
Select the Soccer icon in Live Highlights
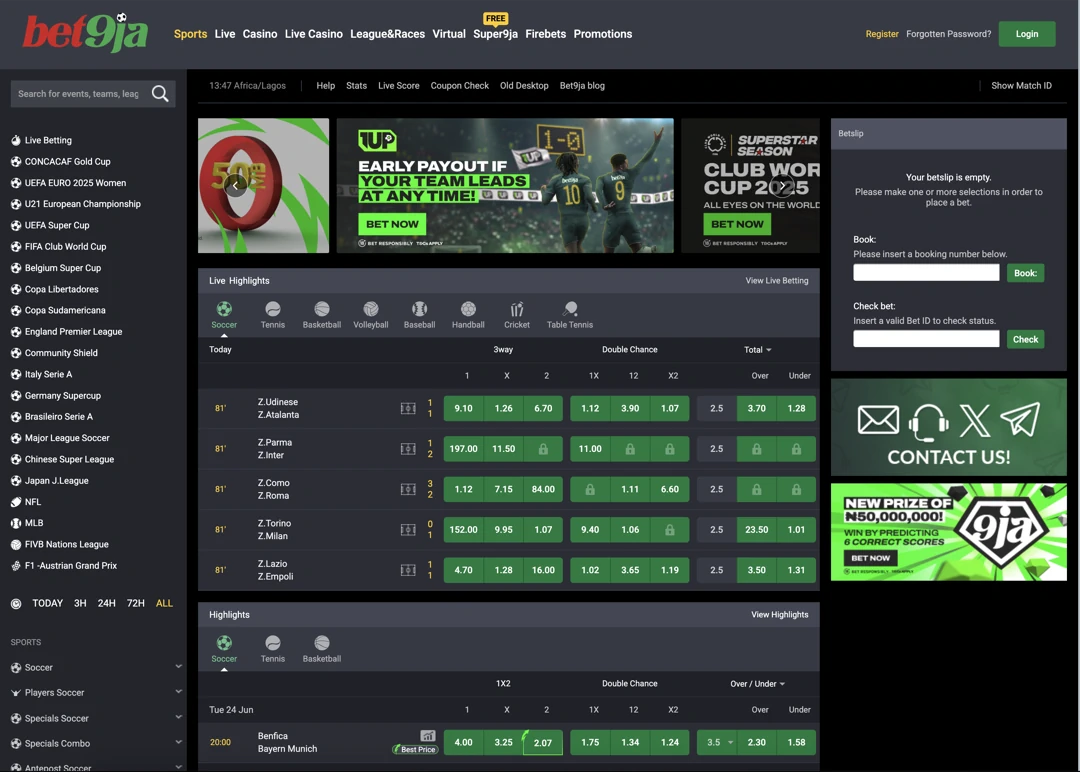(x=224, y=309)
